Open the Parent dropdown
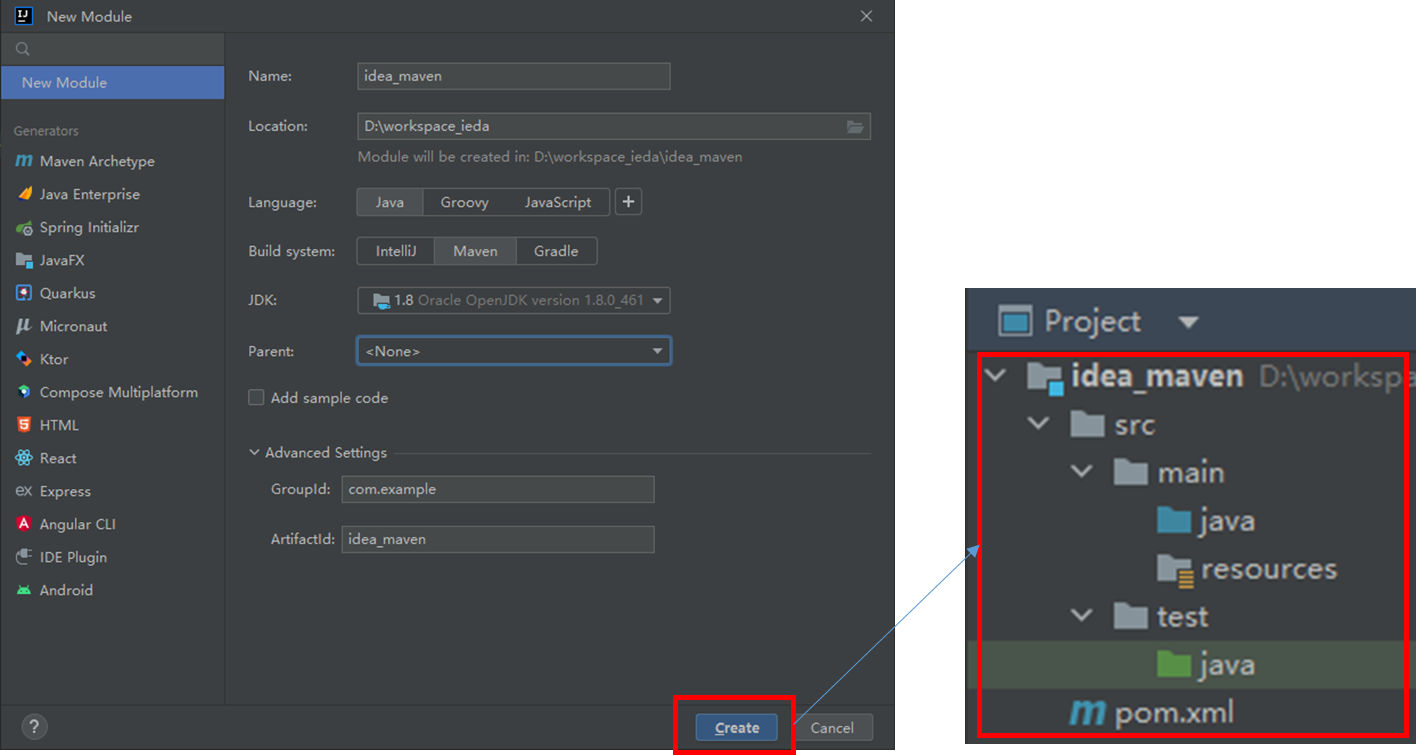The width and height of the screenshot is (1416, 755). [514, 351]
